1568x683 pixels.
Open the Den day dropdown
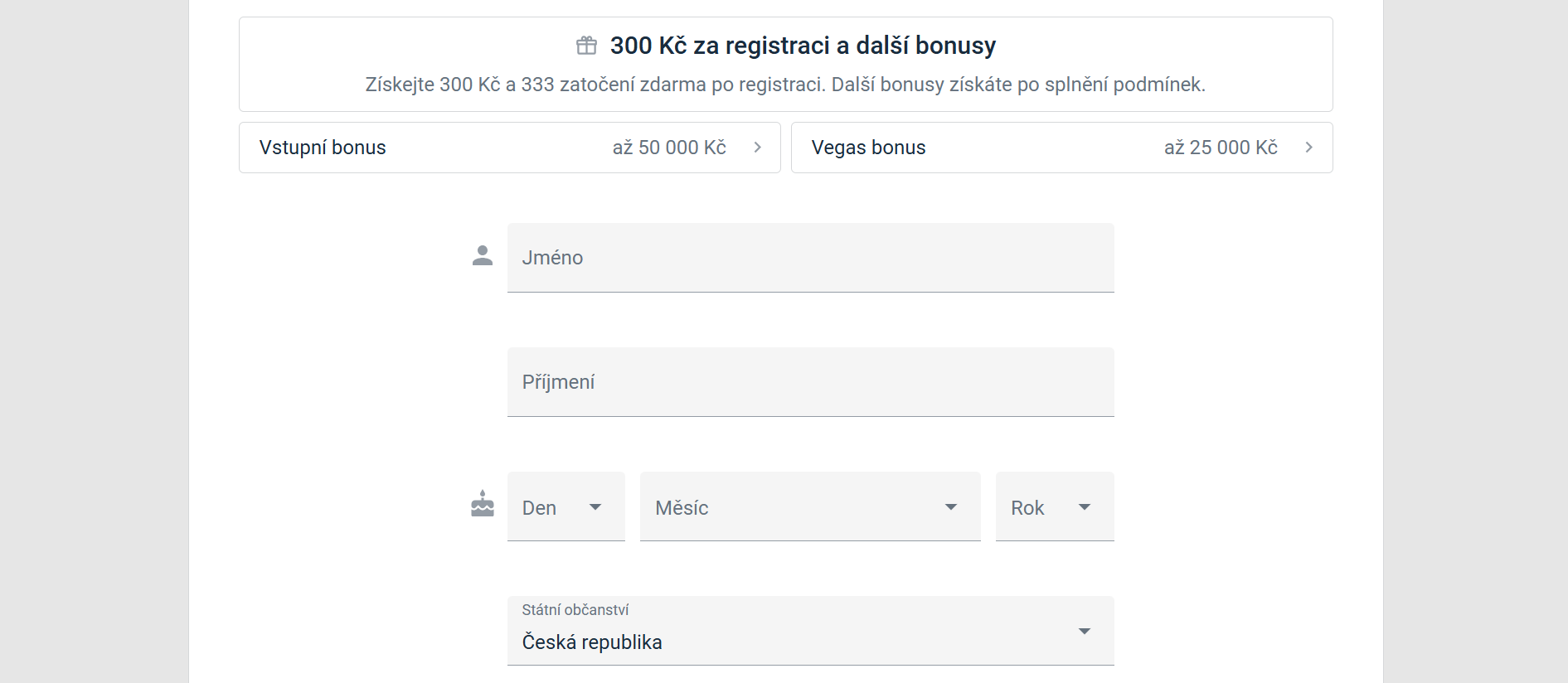(566, 506)
